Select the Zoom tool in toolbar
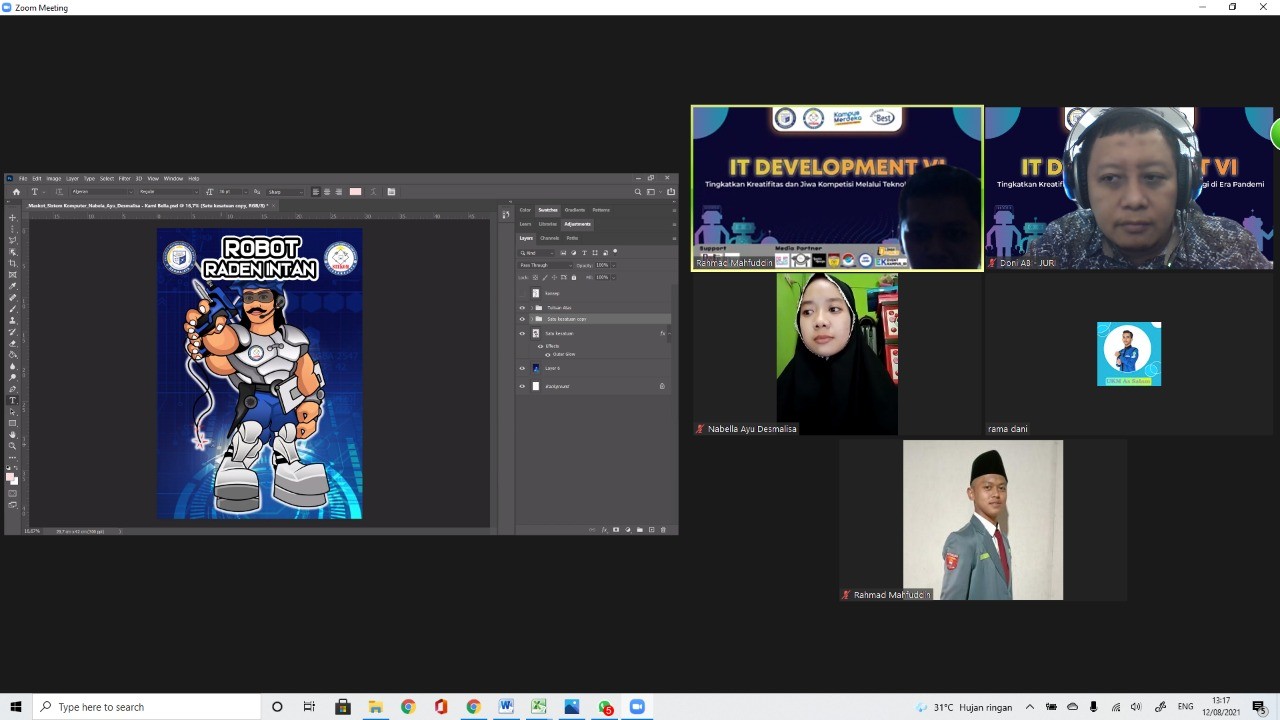This screenshot has width=1280, height=720. 13,446
